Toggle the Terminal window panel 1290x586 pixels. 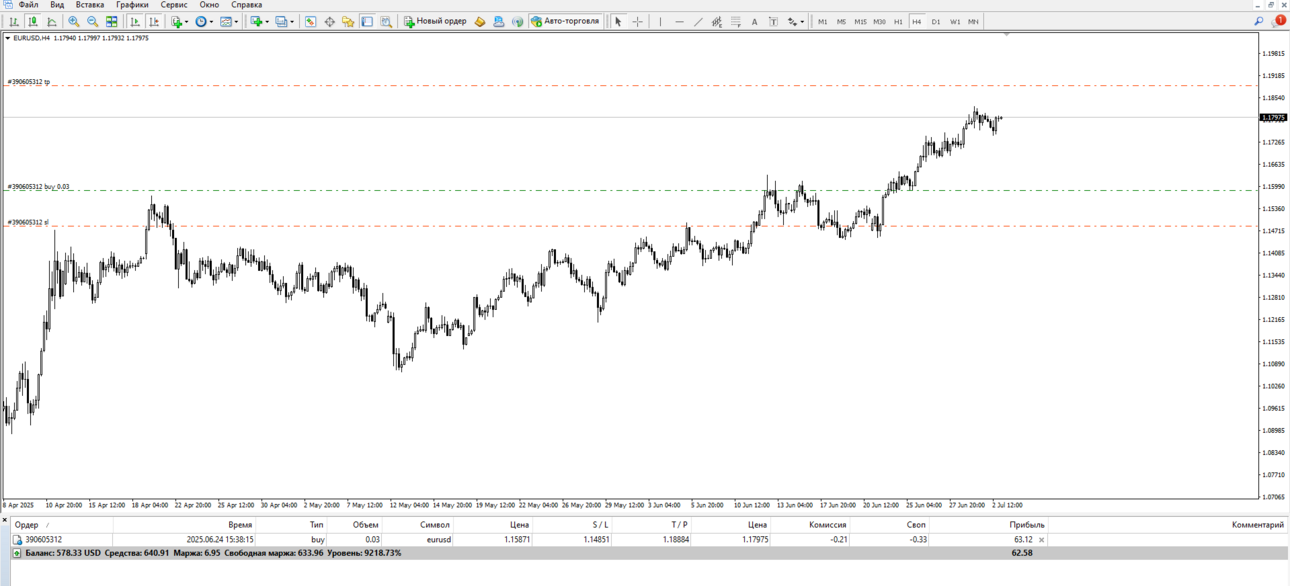coord(367,21)
